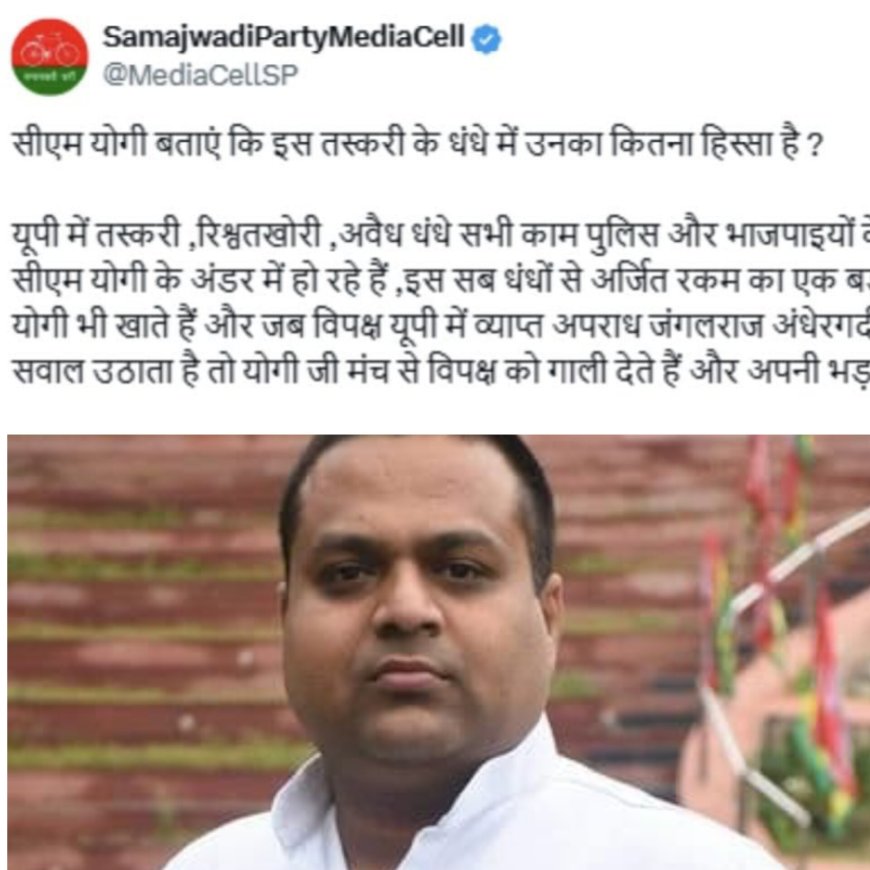Open the SamajwadiPartyMediaCell display name
The width and height of the screenshot is (870, 870).
pyautogui.click(x=284, y=38)
